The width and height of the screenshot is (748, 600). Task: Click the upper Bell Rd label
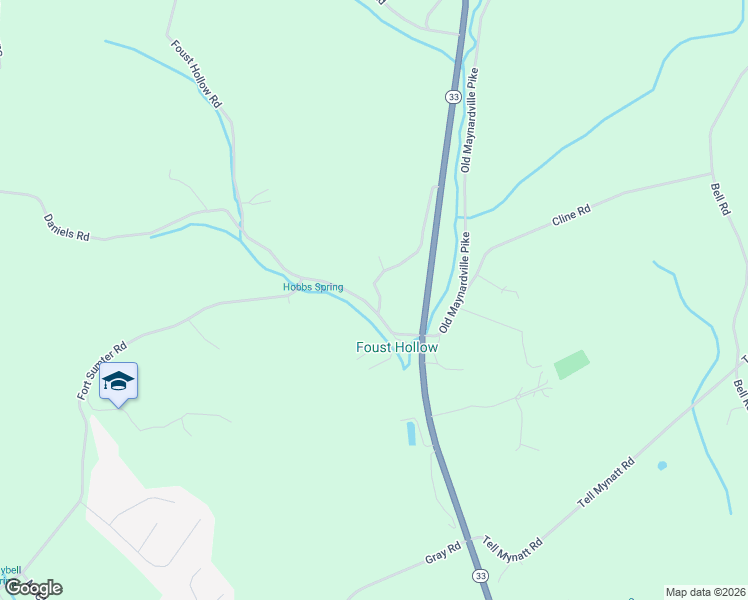[720, 199]
